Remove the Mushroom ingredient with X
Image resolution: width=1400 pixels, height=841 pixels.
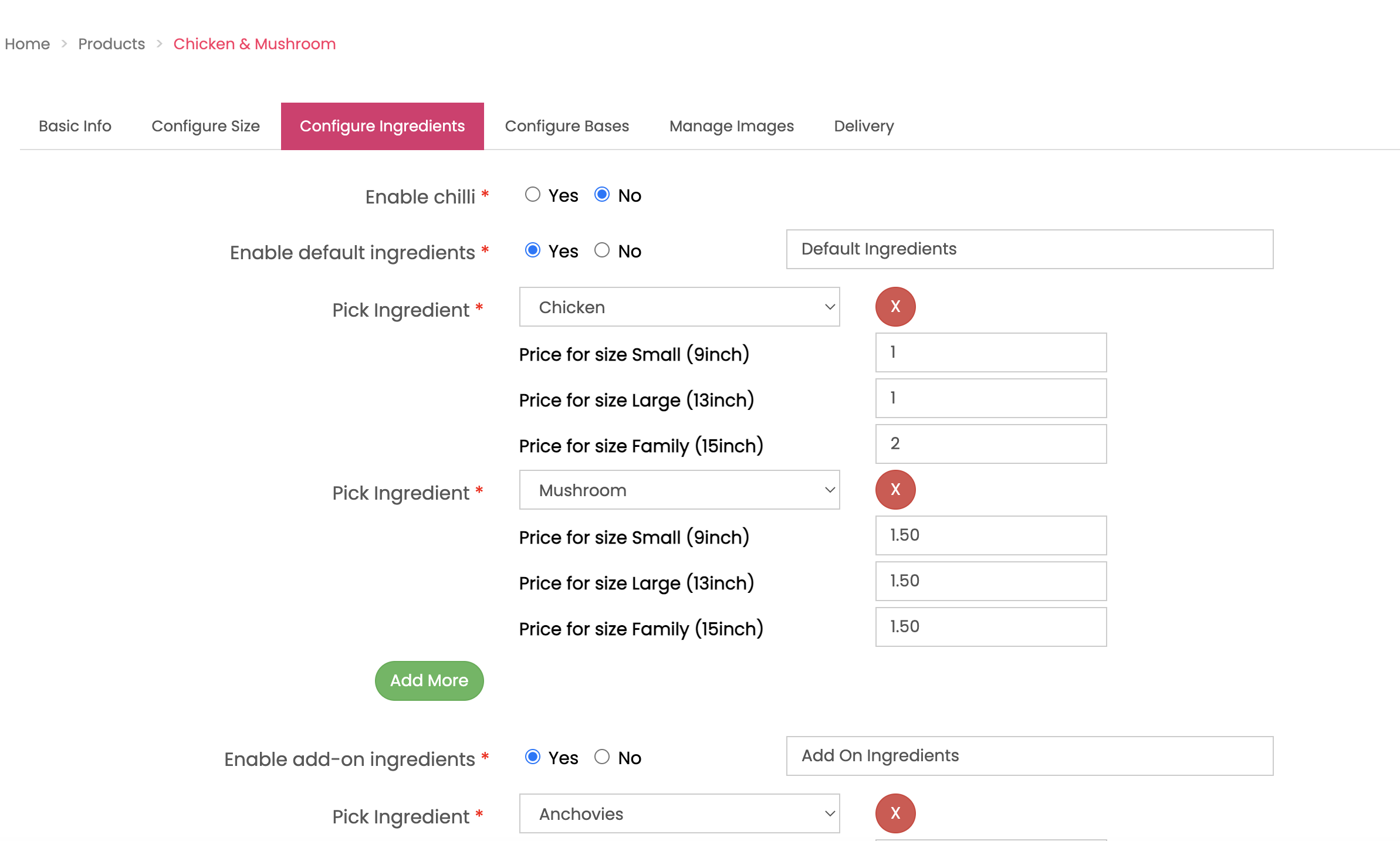coord(895,490)
